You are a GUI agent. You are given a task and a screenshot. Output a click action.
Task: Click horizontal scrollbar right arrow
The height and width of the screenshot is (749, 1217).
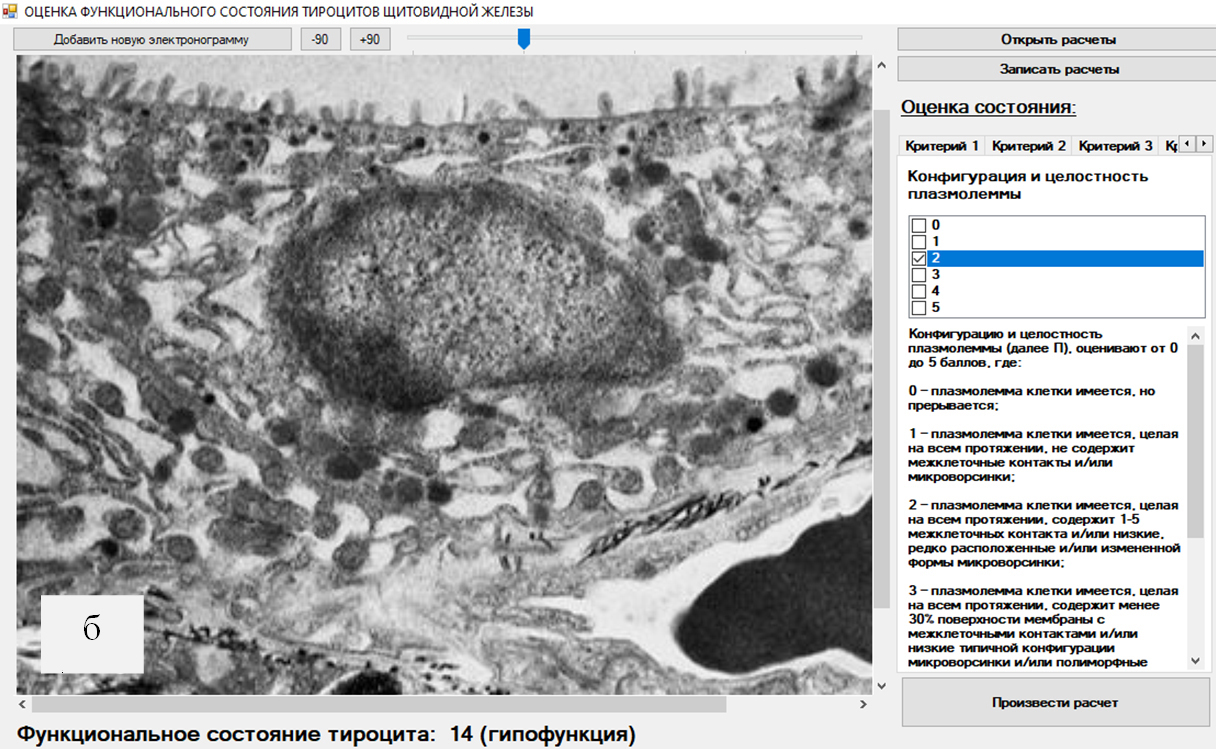(863, 704)
